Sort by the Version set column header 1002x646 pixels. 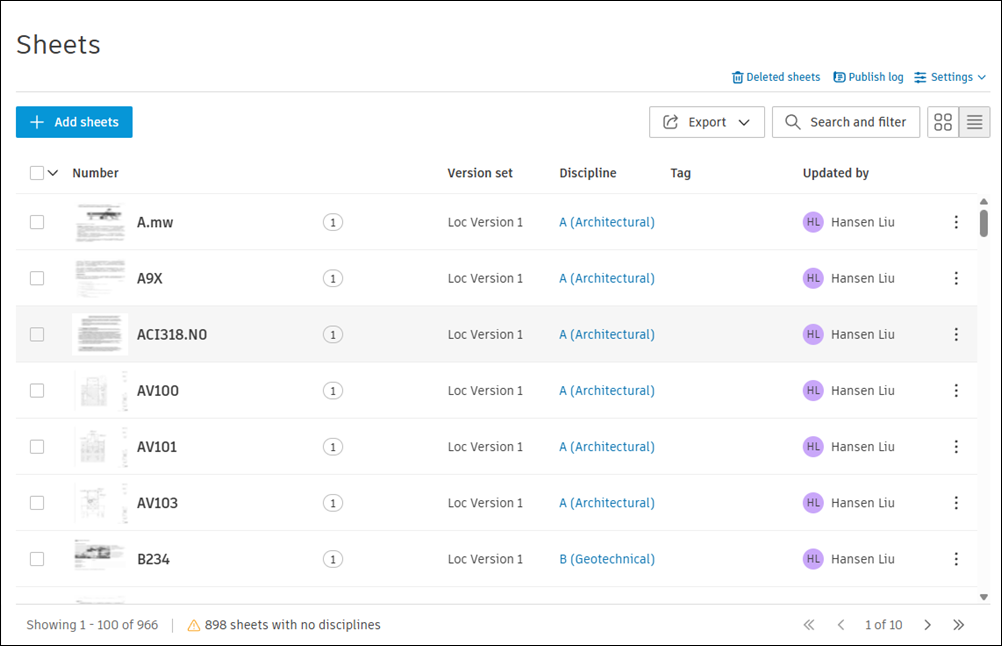coord(480,173)
